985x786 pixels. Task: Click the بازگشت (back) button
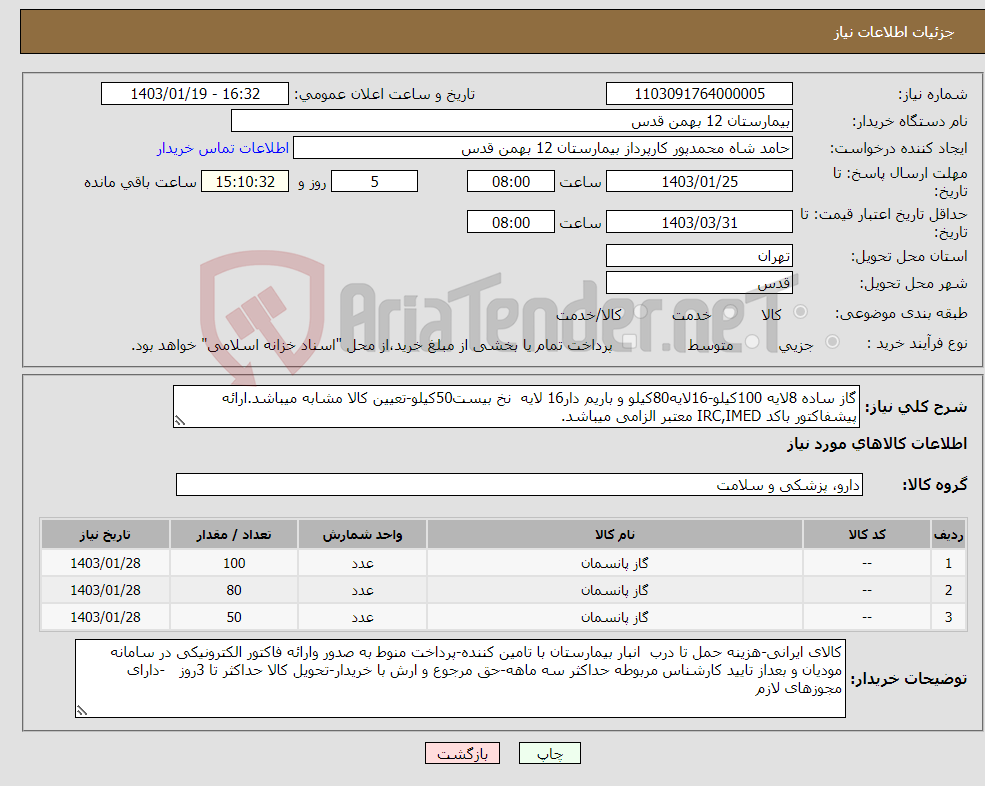click(462, 753)
